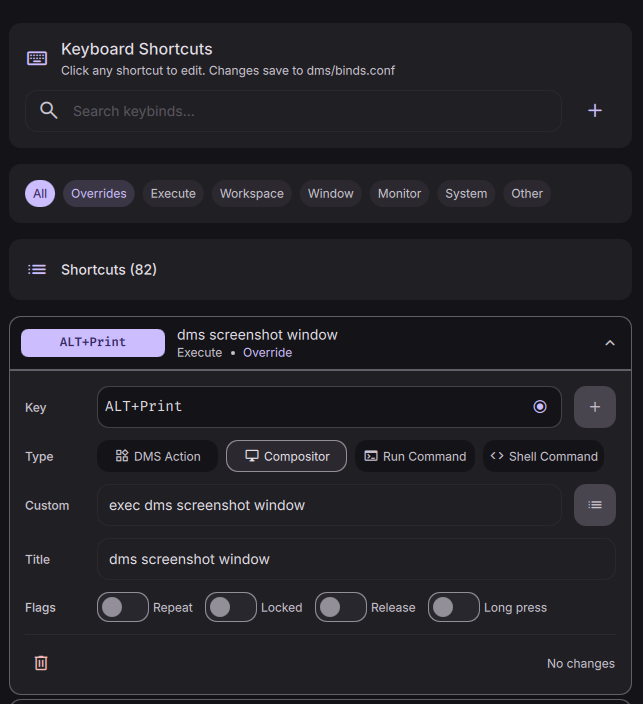Enable the Repeat flag toggle
Screen dimensions: 643x704
pos(123,607)
